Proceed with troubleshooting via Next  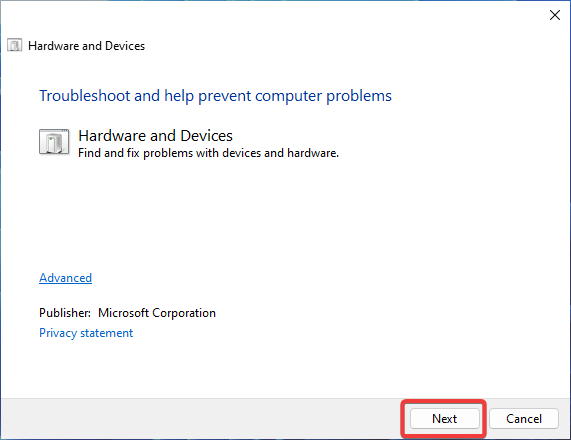point(444,419)
